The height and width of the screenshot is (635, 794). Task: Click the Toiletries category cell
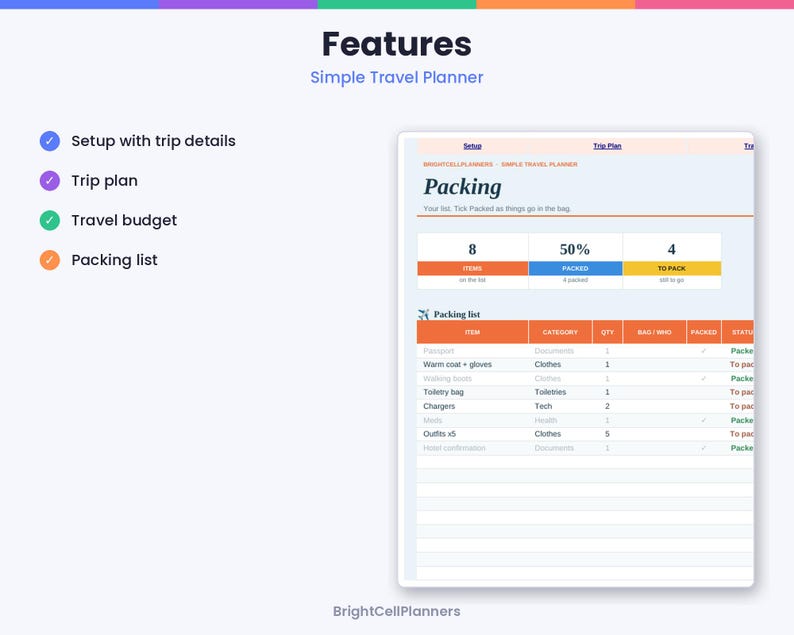pyautogui.click(x=560, y=392)
